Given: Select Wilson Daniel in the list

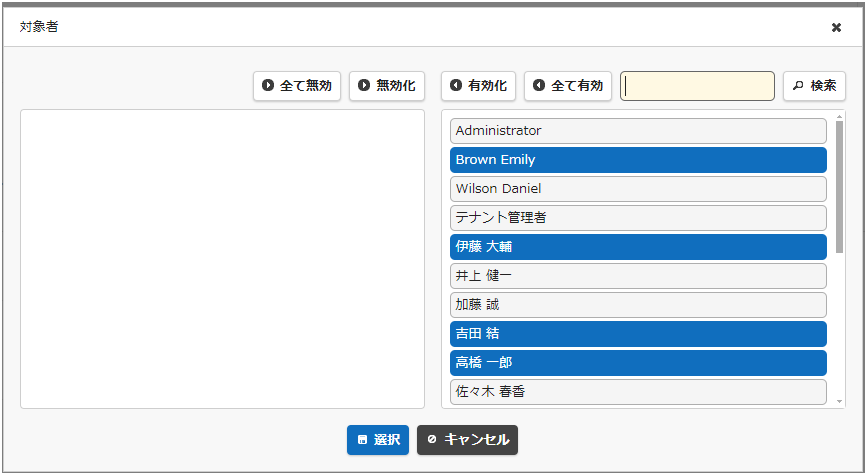Looking at the screenshot, I should (x=638, y=189).
